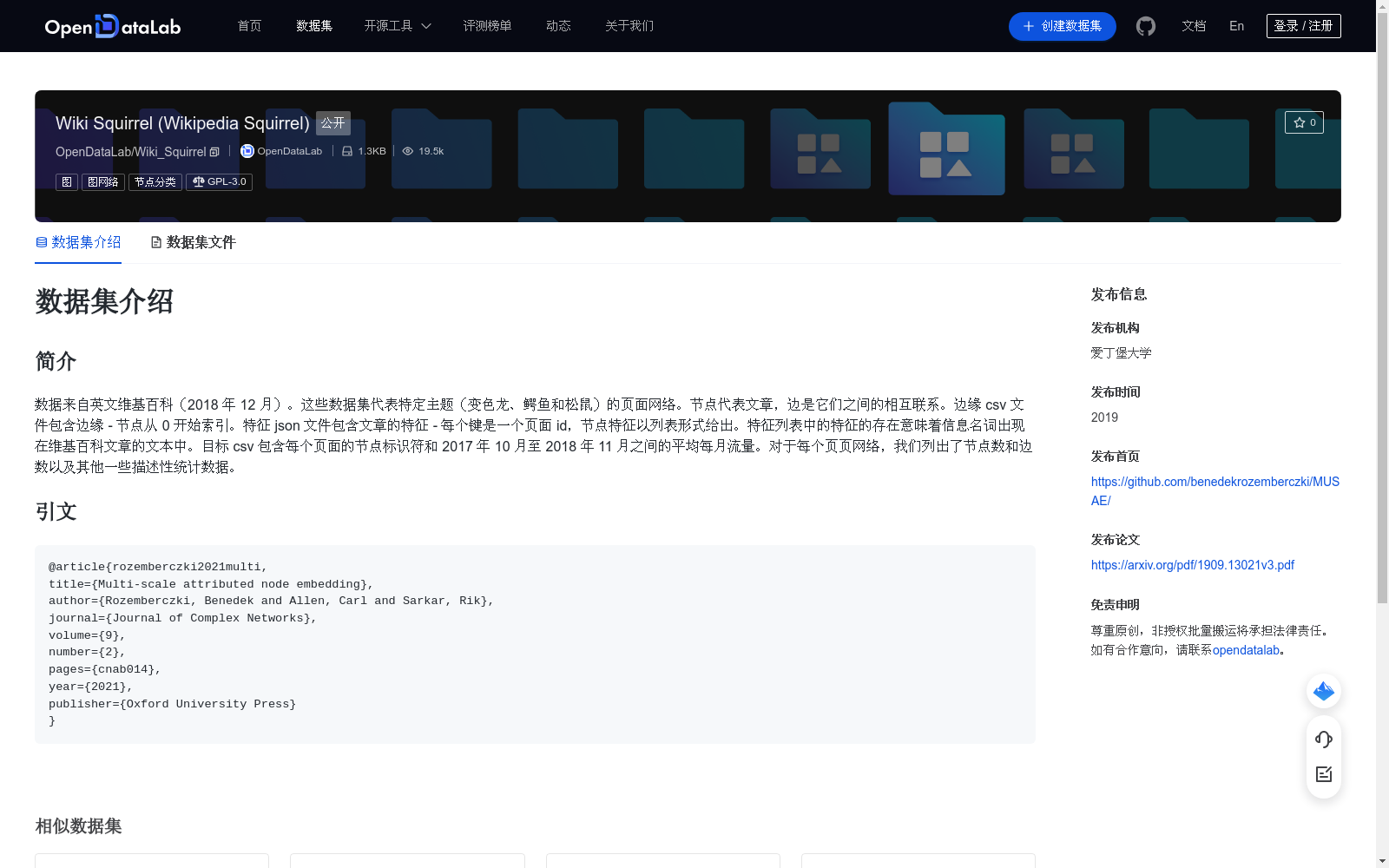This screenshot has width=1389, height=868.
Task: Click the 发布信息 heading
Action: click(x=1119, y=295)
